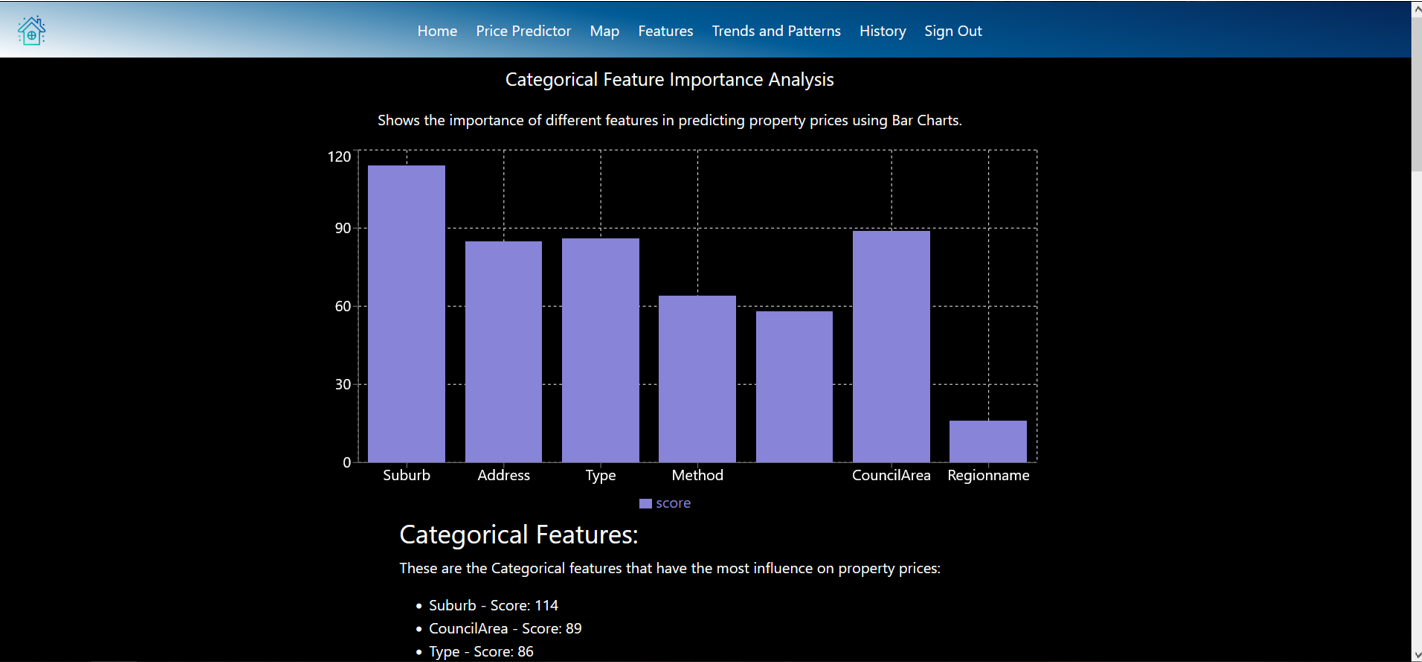Click the unlabeled bar beside Method
The width and height of the screenshot is (1422, 662).
pos(794,386)
